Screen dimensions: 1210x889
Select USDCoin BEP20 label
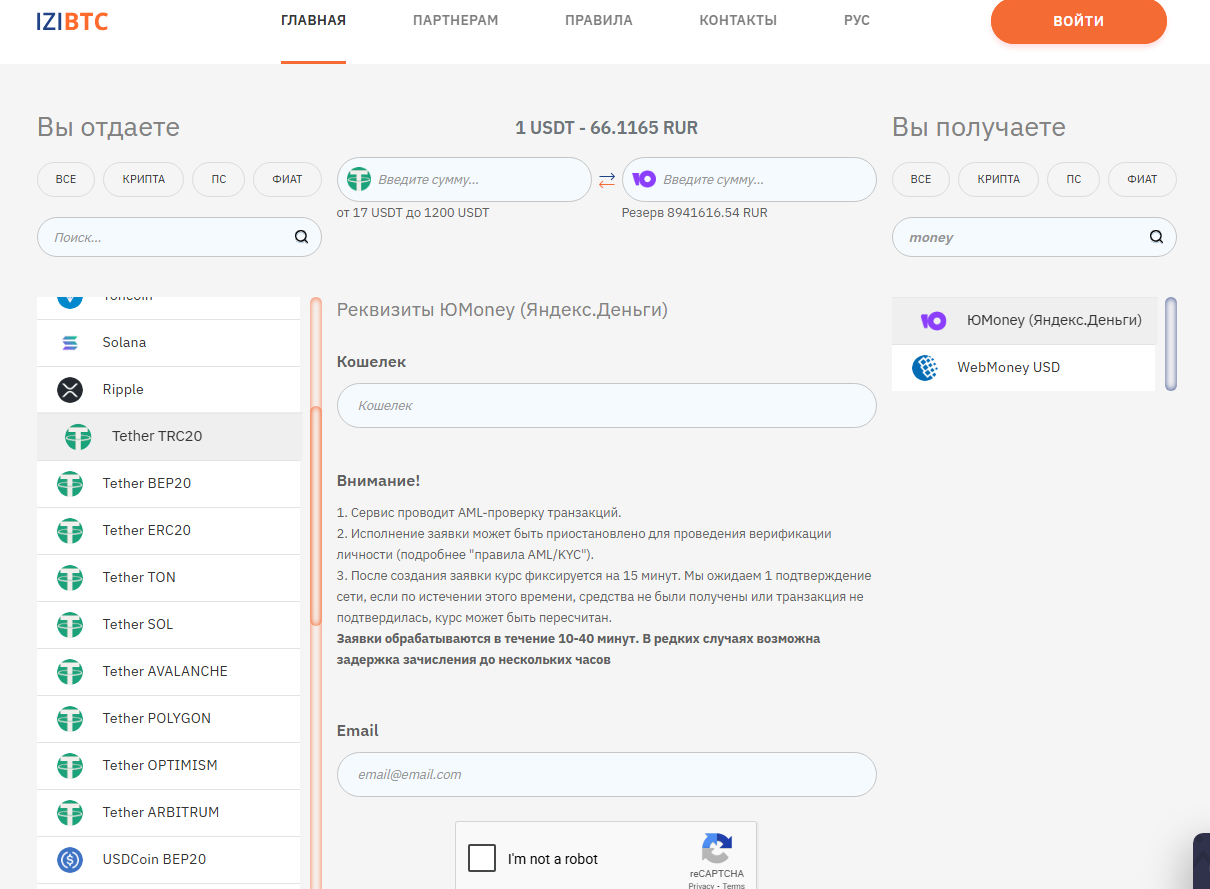[154, 860]
